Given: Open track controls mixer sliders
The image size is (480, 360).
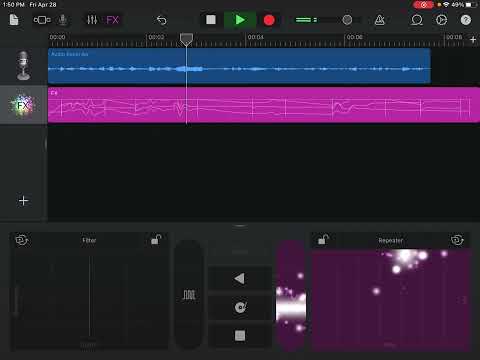Looking at the screenshot, I should point(92,20).
